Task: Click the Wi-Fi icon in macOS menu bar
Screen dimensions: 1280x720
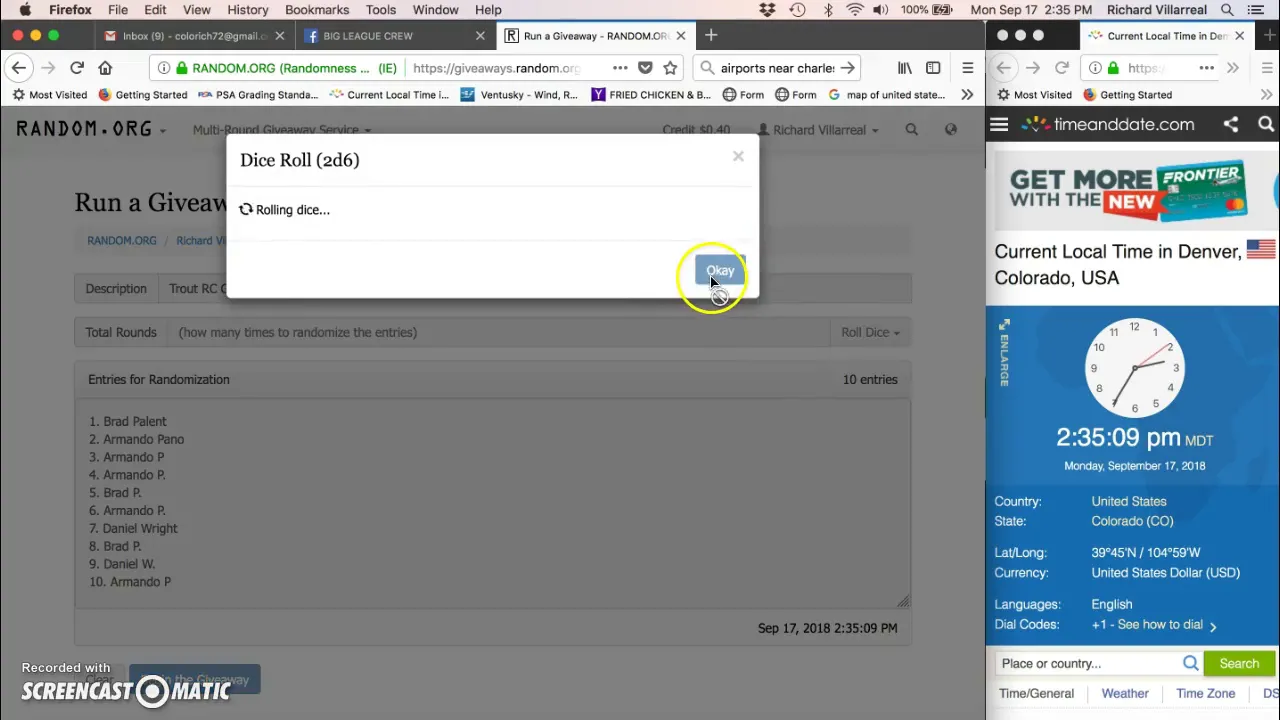Action: (x=855, y=10)
